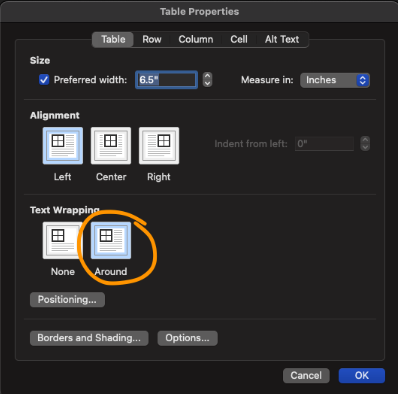Screen dimensions: 398x394
Task: Click the Right label under alignment icon
Action: [x=159, y=177]
